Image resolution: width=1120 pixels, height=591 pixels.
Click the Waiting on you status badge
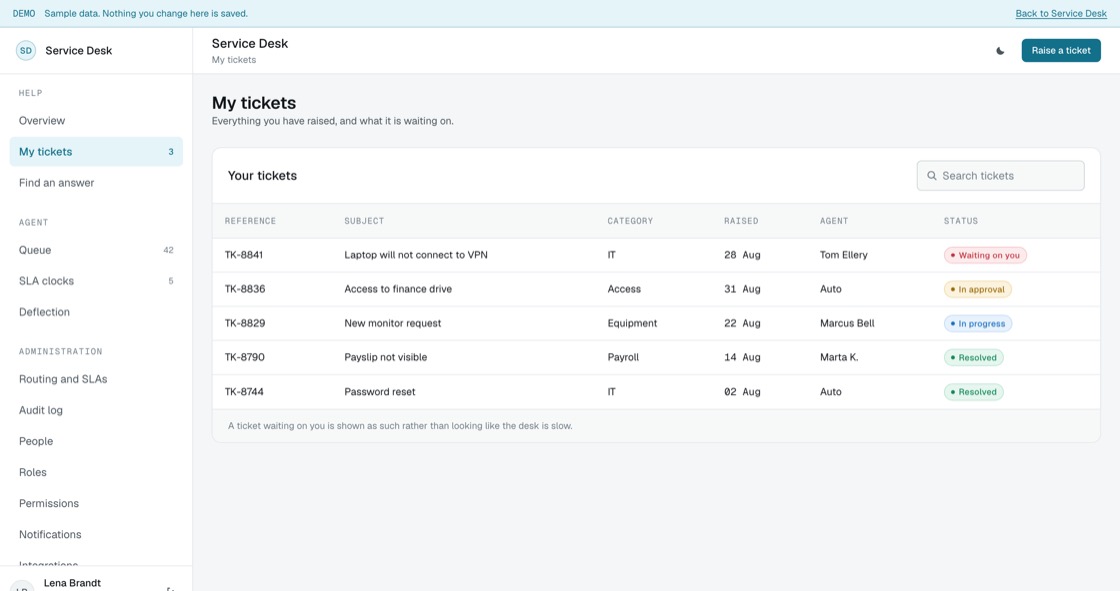(x=985, y=255)
